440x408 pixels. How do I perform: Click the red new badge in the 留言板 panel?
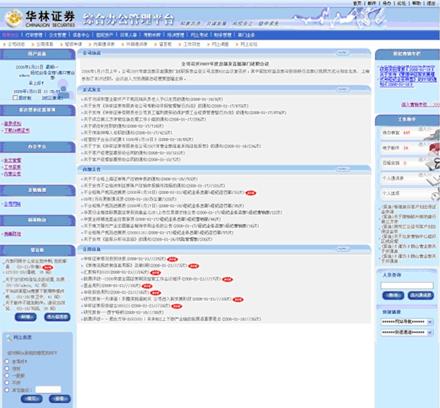pyautogui.click(x=48, y=267)
